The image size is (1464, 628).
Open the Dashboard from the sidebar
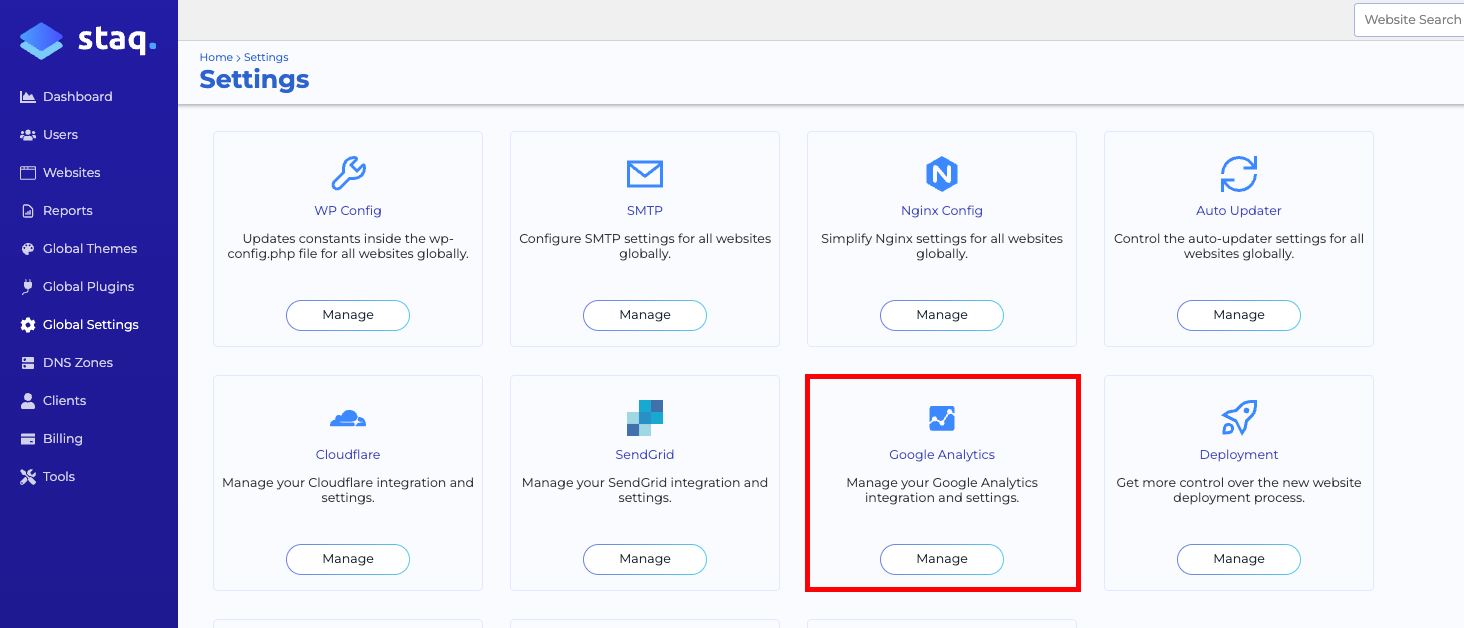click(77, 96)
